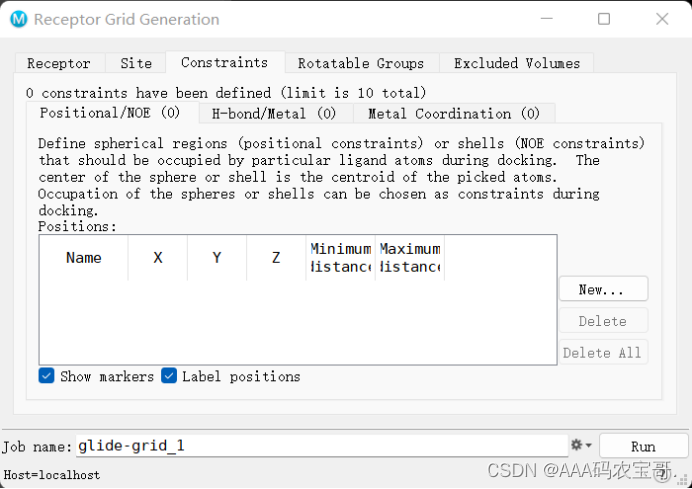Viewport: 692px width, 489px height.
Task: Click the Delete All button
Action: point(603,352)
